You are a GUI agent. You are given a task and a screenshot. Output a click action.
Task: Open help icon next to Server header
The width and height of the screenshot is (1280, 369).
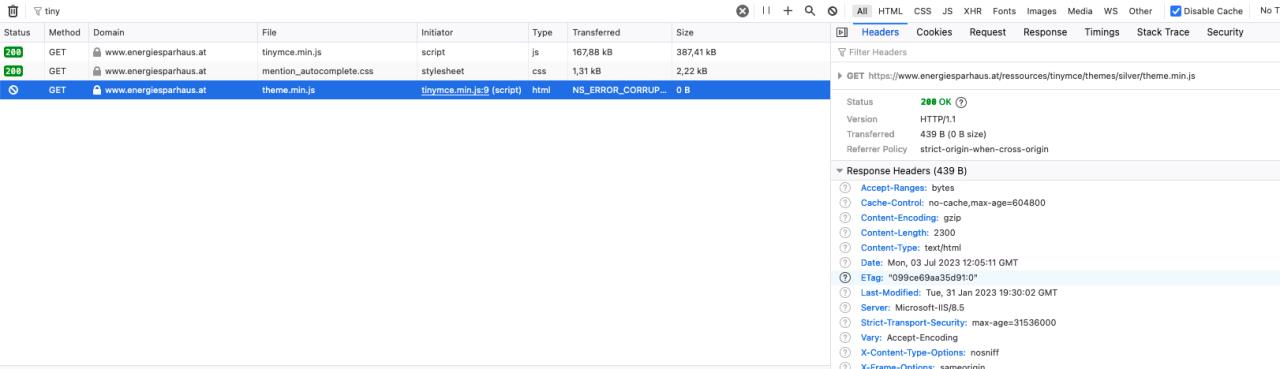(845, 307)
